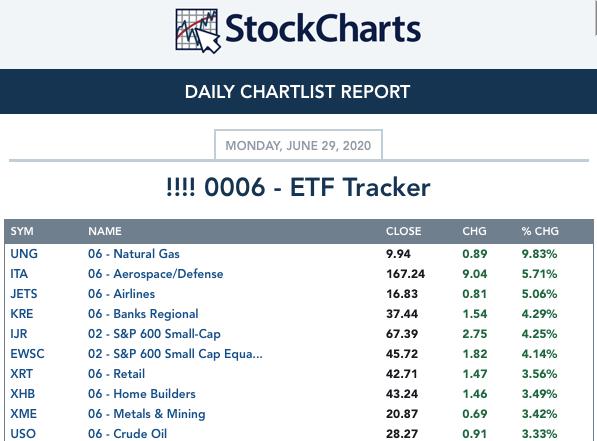Open the EWSC symbol link
The image size is (597, 441).
(27, 354)
